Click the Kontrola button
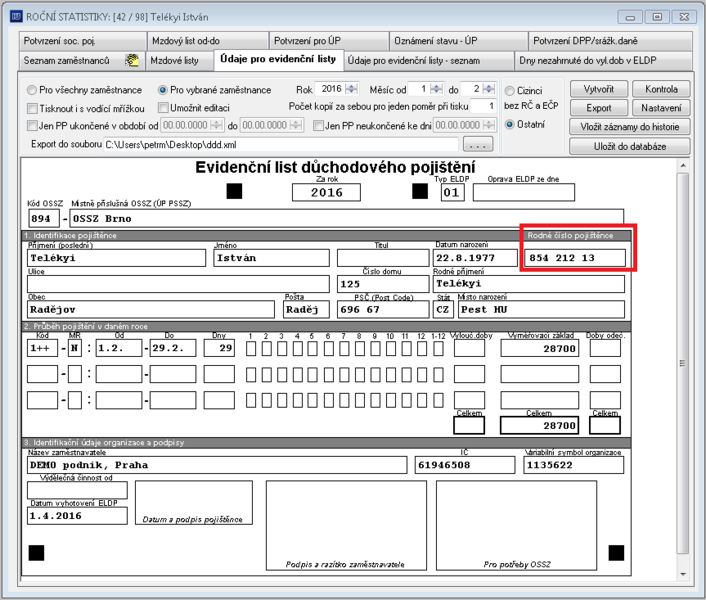 661,89
